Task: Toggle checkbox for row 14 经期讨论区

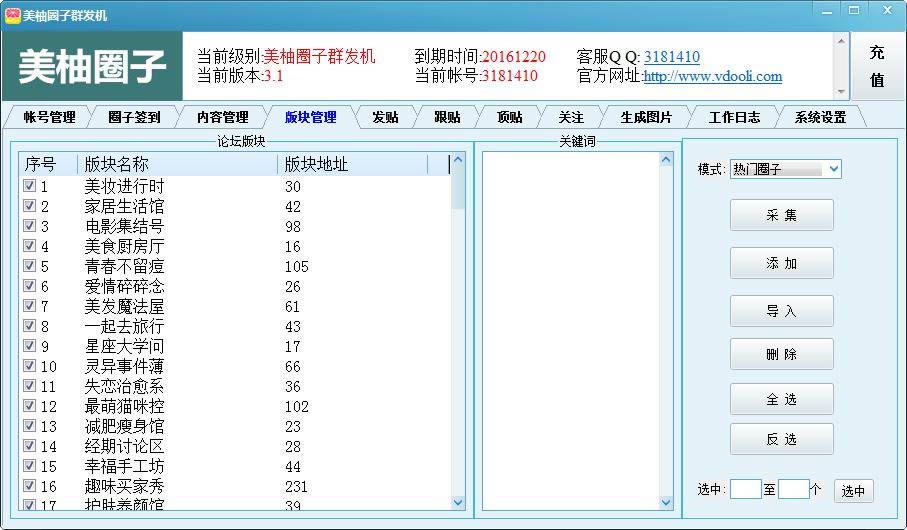Action: coord(30,446)
